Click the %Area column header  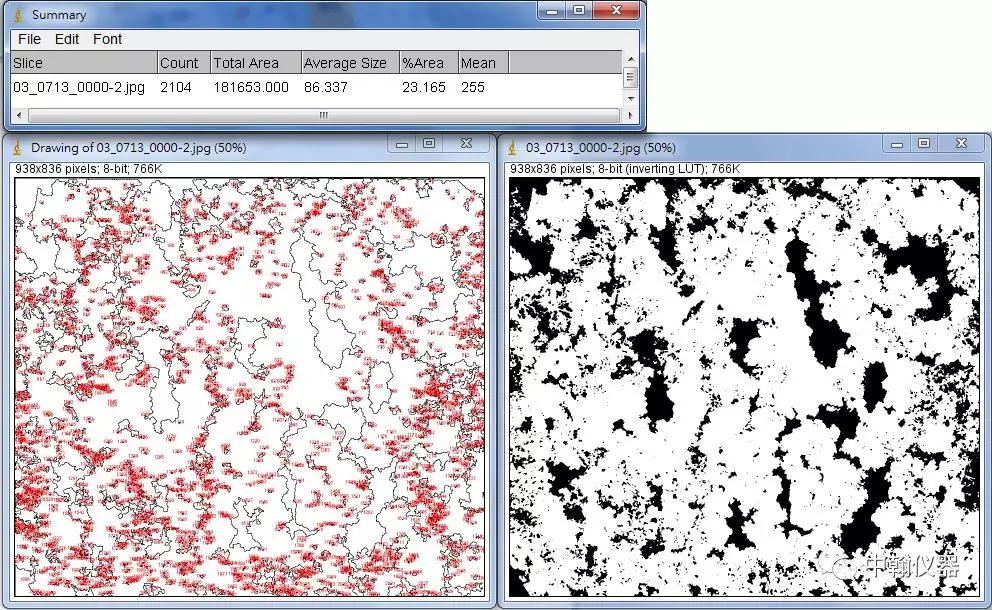(x=423, y=63)
